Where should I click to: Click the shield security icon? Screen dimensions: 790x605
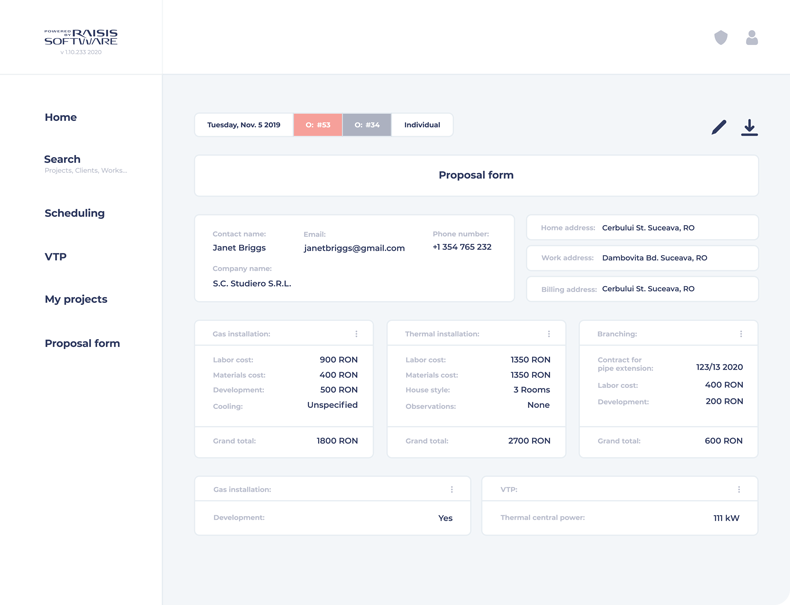pos(720,37)
